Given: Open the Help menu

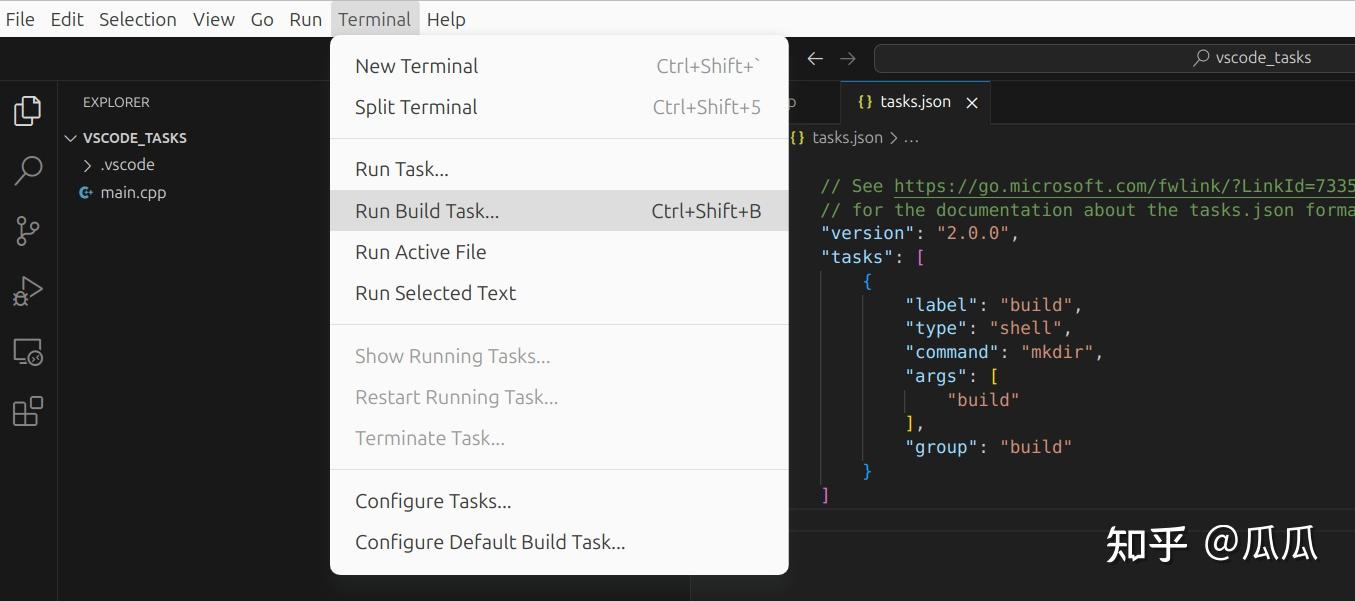Looking at the screenshot, I should pyautogui.click(x=446, y=19).
